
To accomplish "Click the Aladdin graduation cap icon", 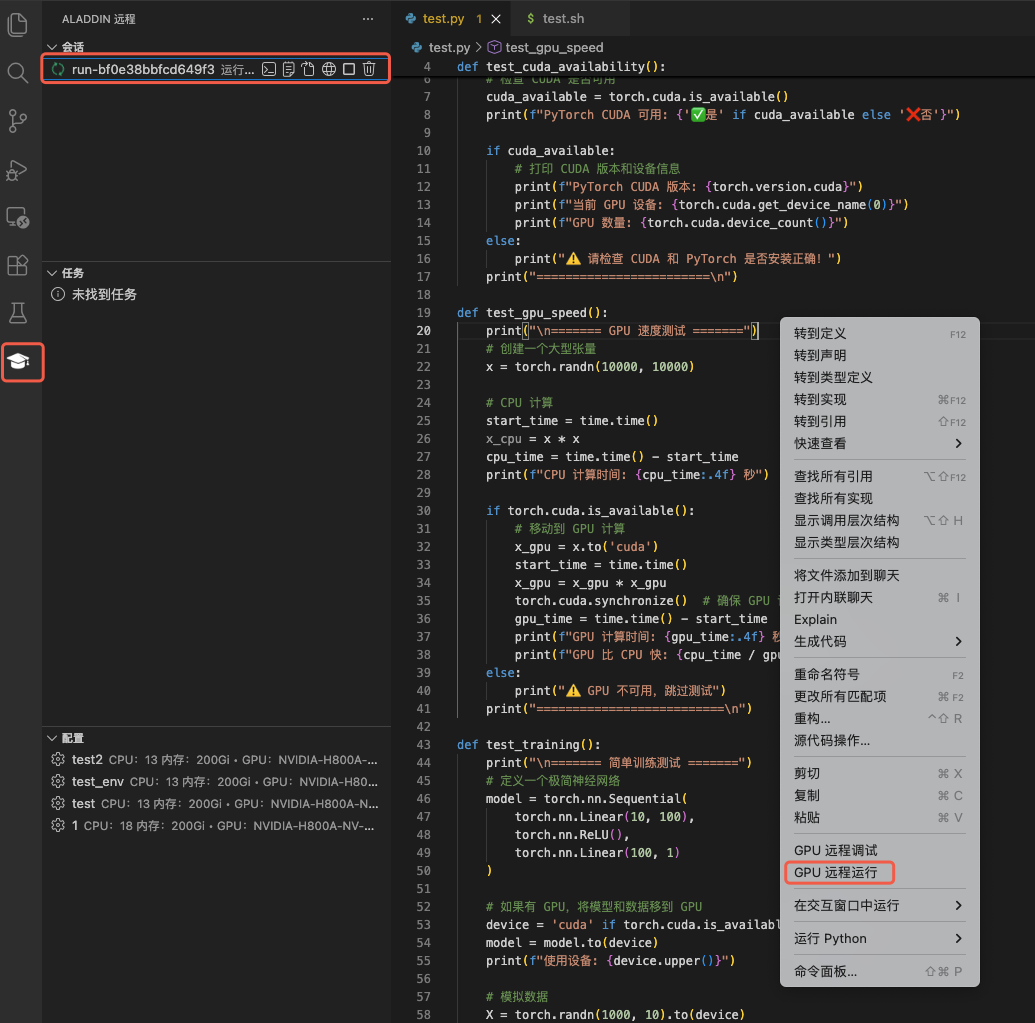I will (19, 361).
